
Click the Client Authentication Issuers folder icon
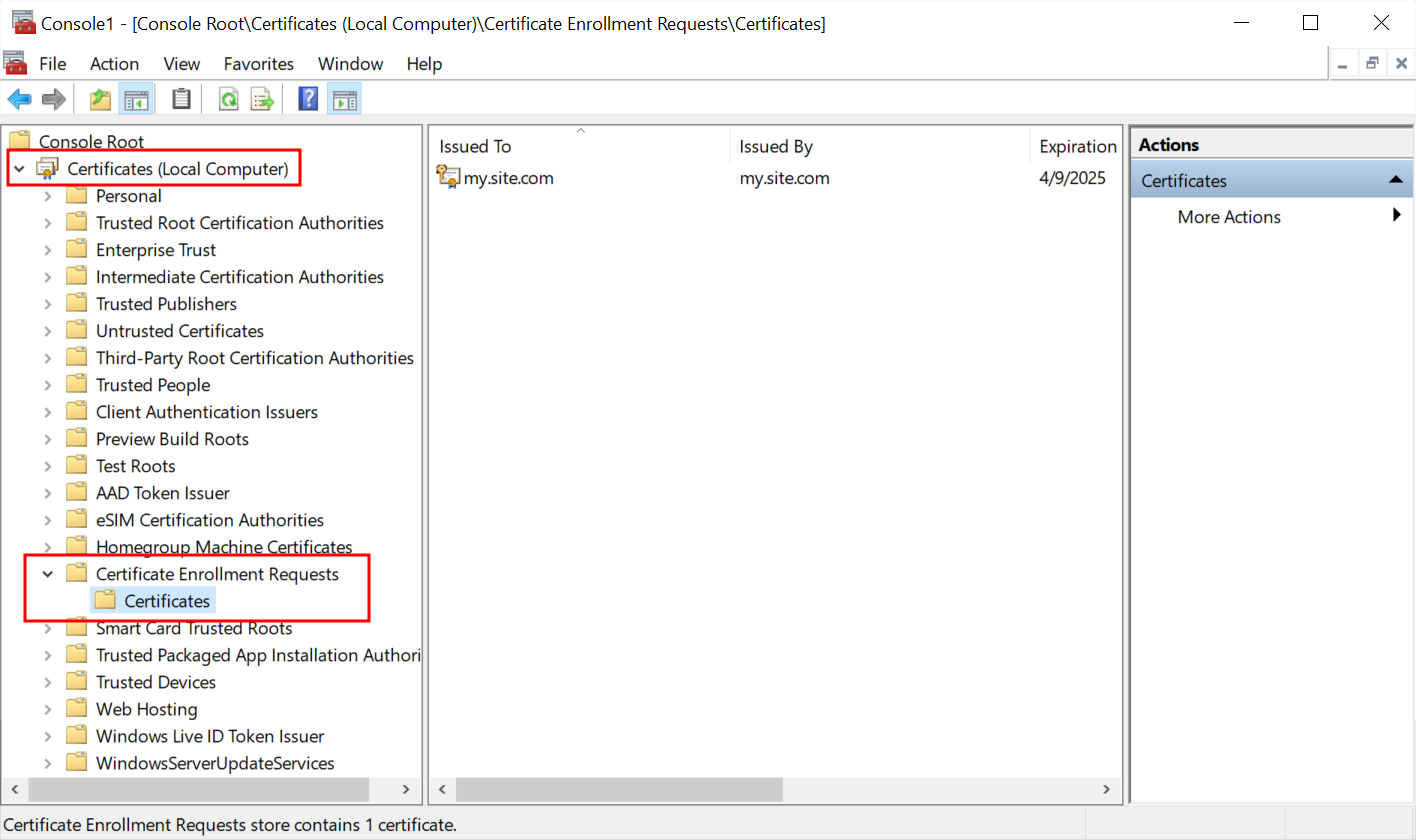tap(77, 412)
